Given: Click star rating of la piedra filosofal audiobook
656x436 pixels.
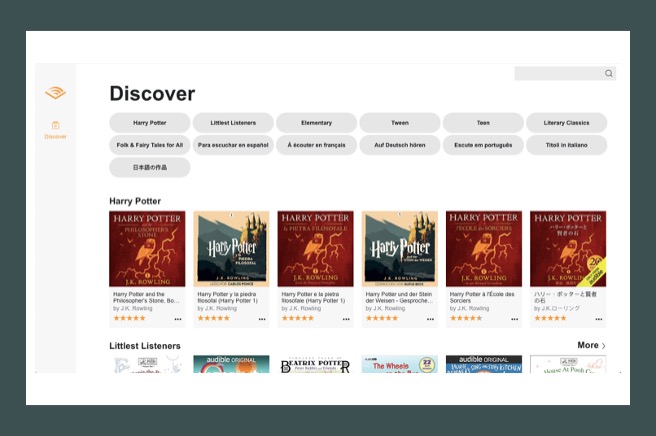Looking at the screenshot, I should pyautogui.click(x=213, y=318).
